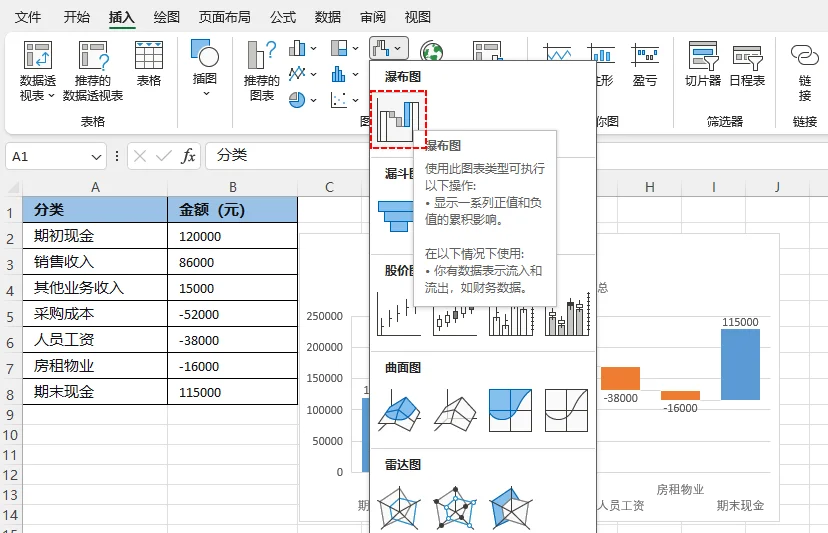Click the formula bar confirm checkmark icon
This screenshot has height=533, width=828.
164,156
